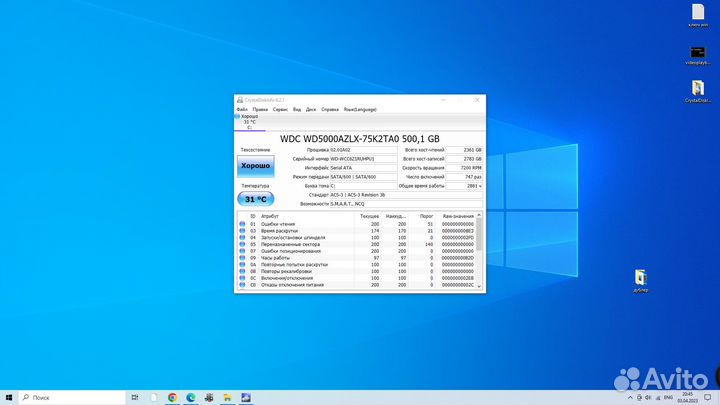This screenshot has height=405, width=720.
Task: Click status icon for Повторные попытки раскрутки
Action: (x=242, y=264)
